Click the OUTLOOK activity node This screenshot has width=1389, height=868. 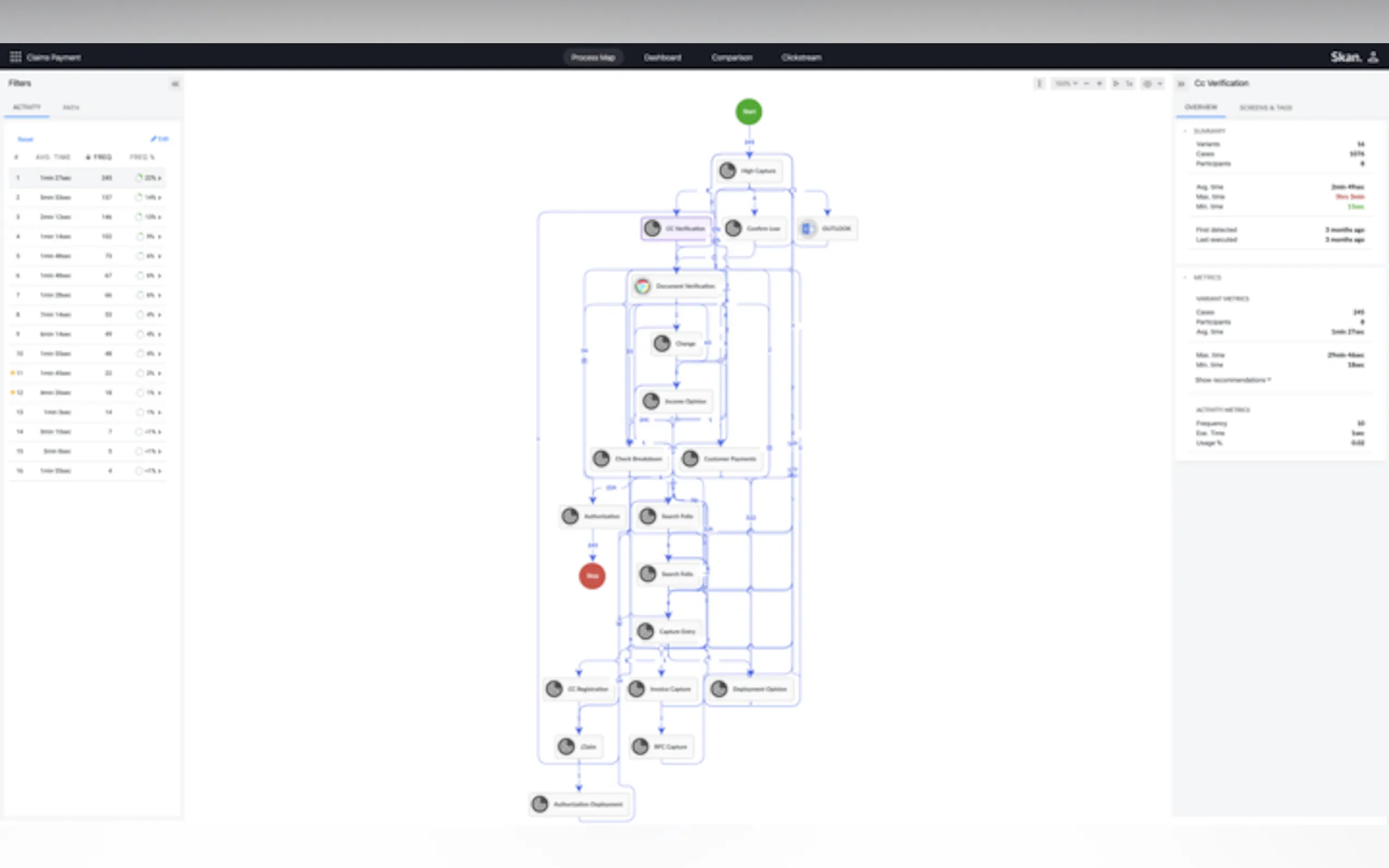coord(827,228)
